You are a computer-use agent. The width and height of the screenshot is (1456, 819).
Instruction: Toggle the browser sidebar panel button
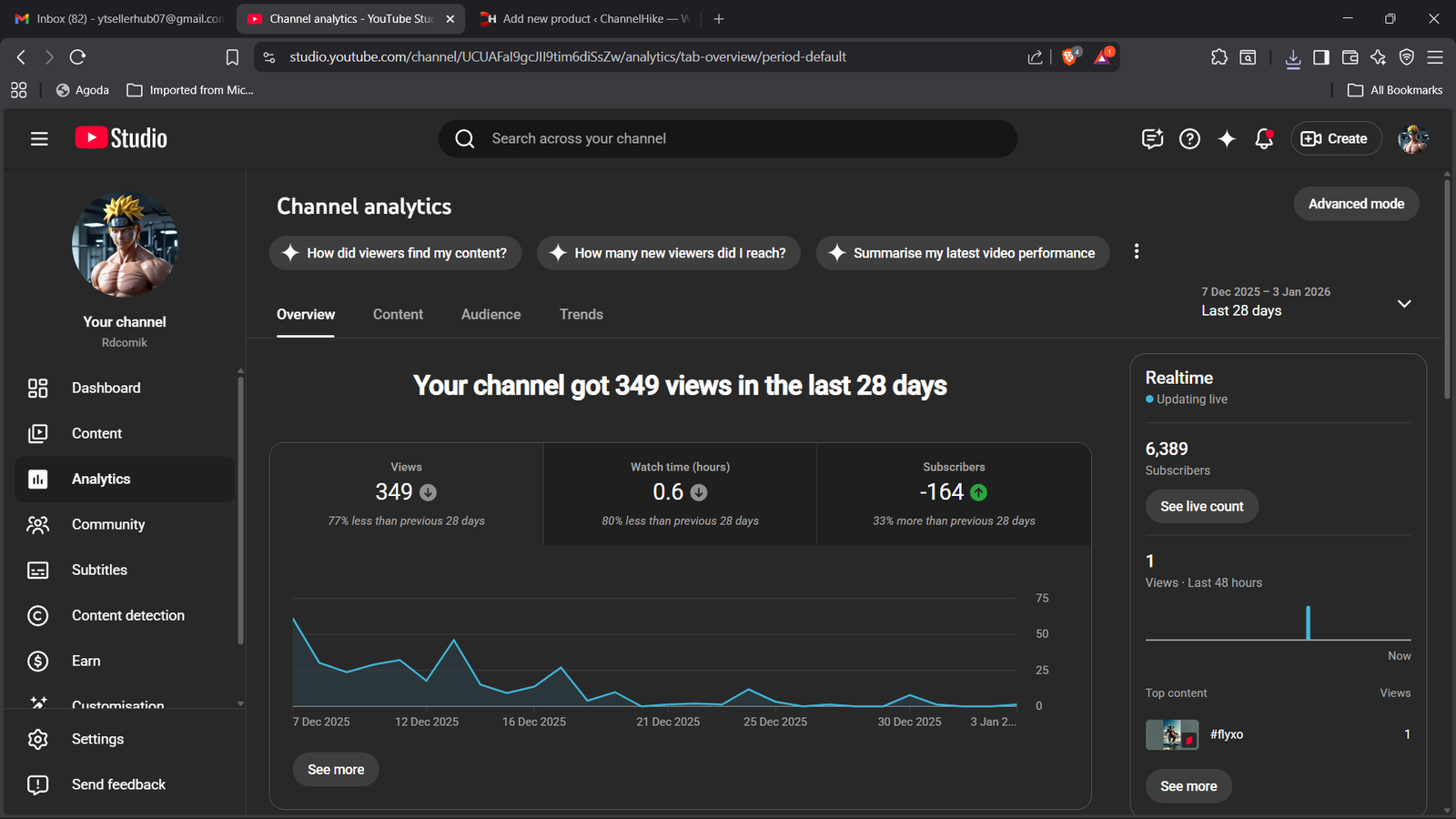[x=1321, y=57]
